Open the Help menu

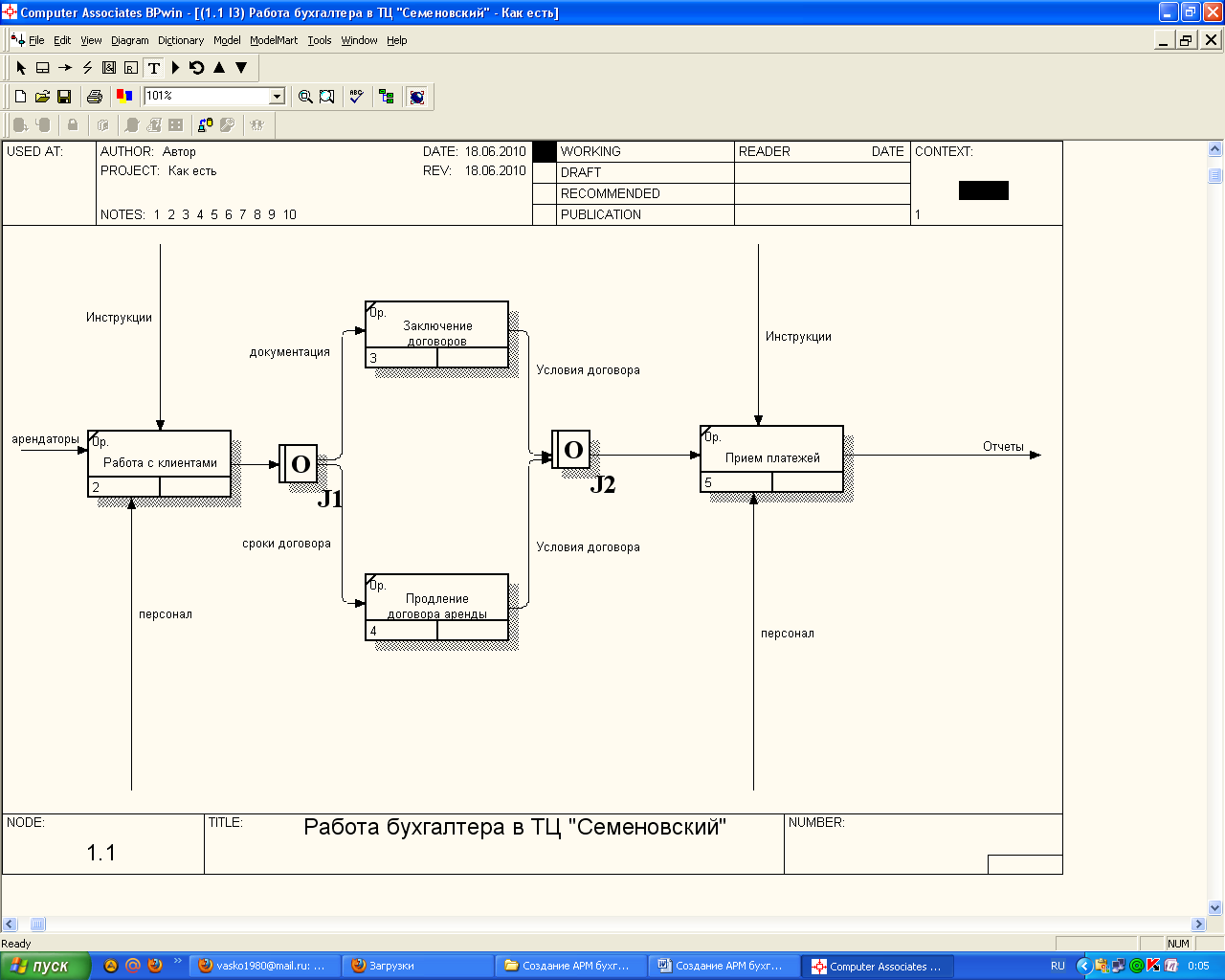click(396, 40)
